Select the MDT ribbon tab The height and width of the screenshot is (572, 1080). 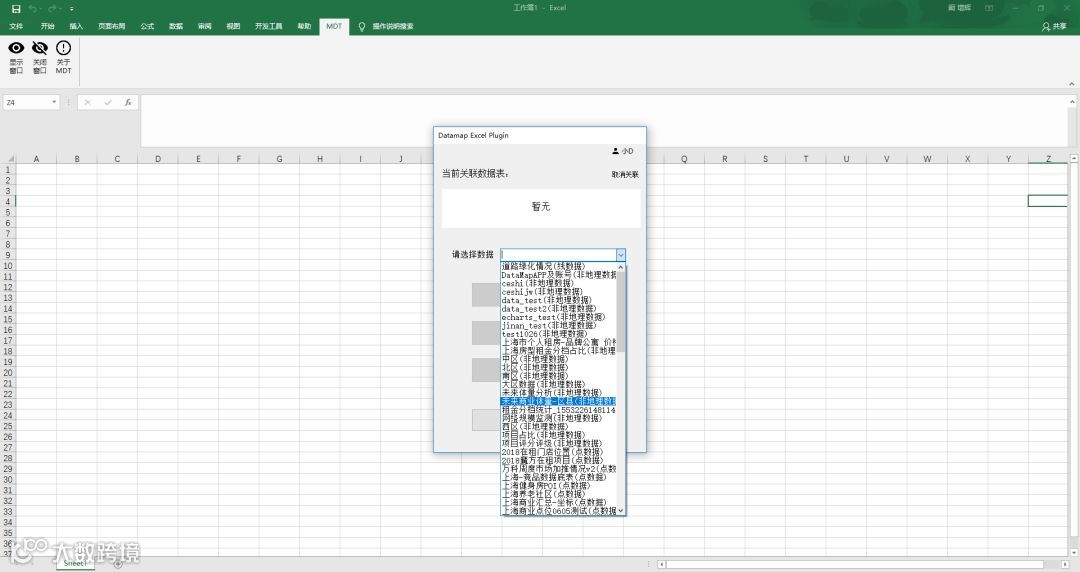pyautogui.click(x=334, y=26)
